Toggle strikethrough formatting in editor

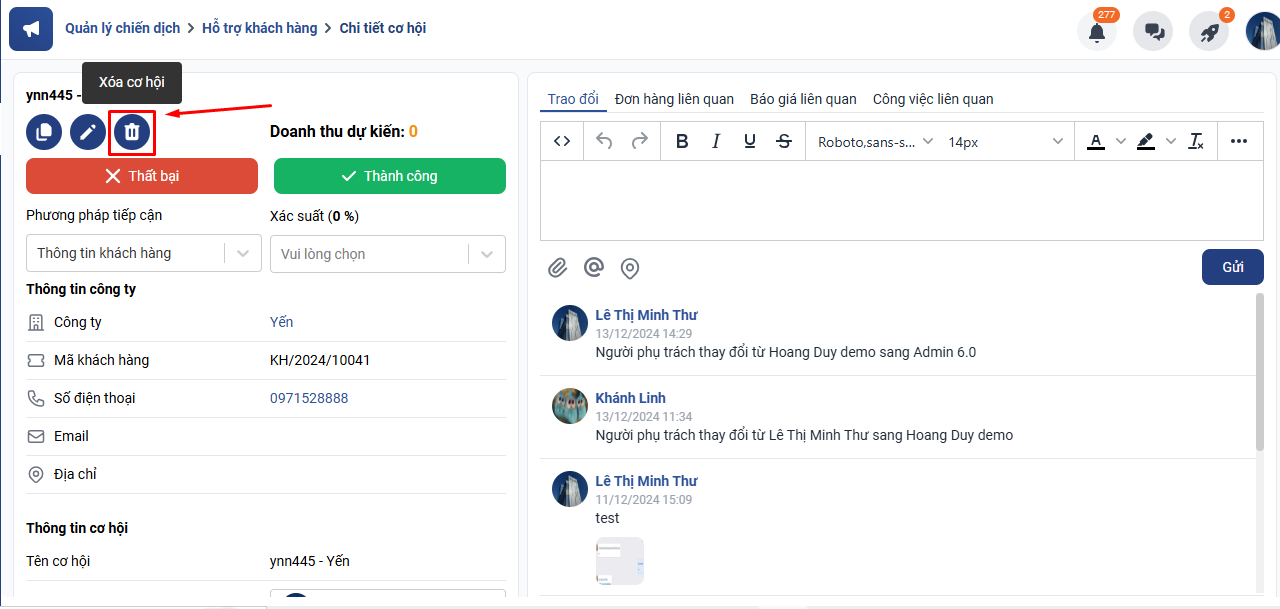click(x=784, y=141)
